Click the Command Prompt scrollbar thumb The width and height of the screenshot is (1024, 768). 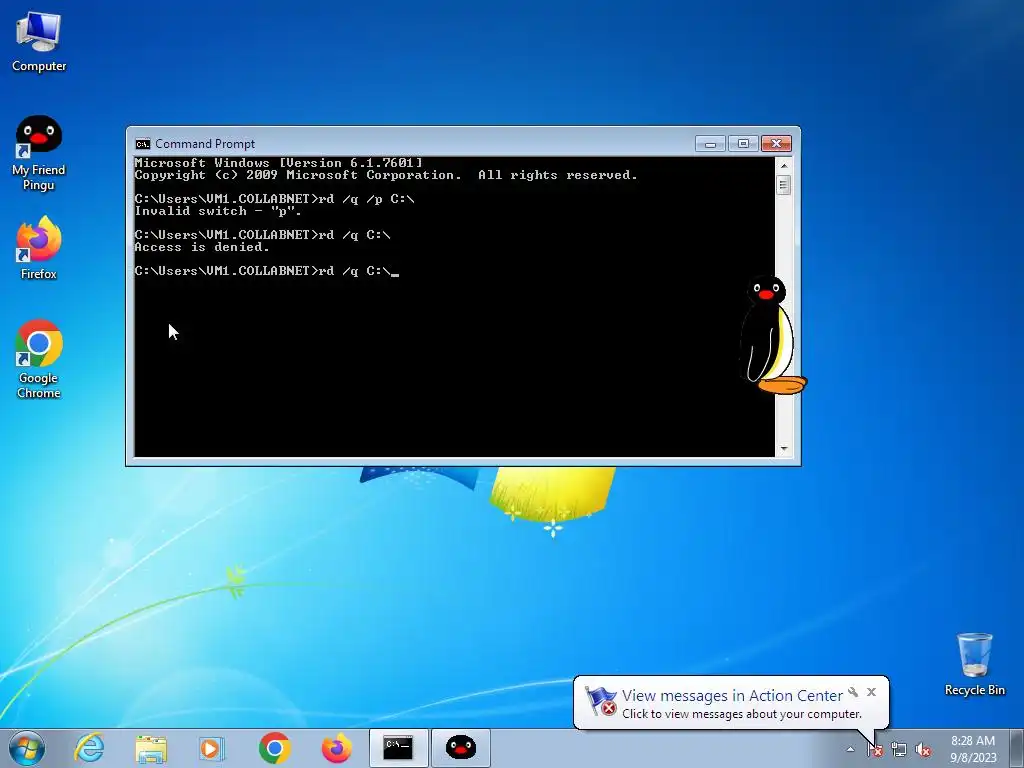[784, 185]
